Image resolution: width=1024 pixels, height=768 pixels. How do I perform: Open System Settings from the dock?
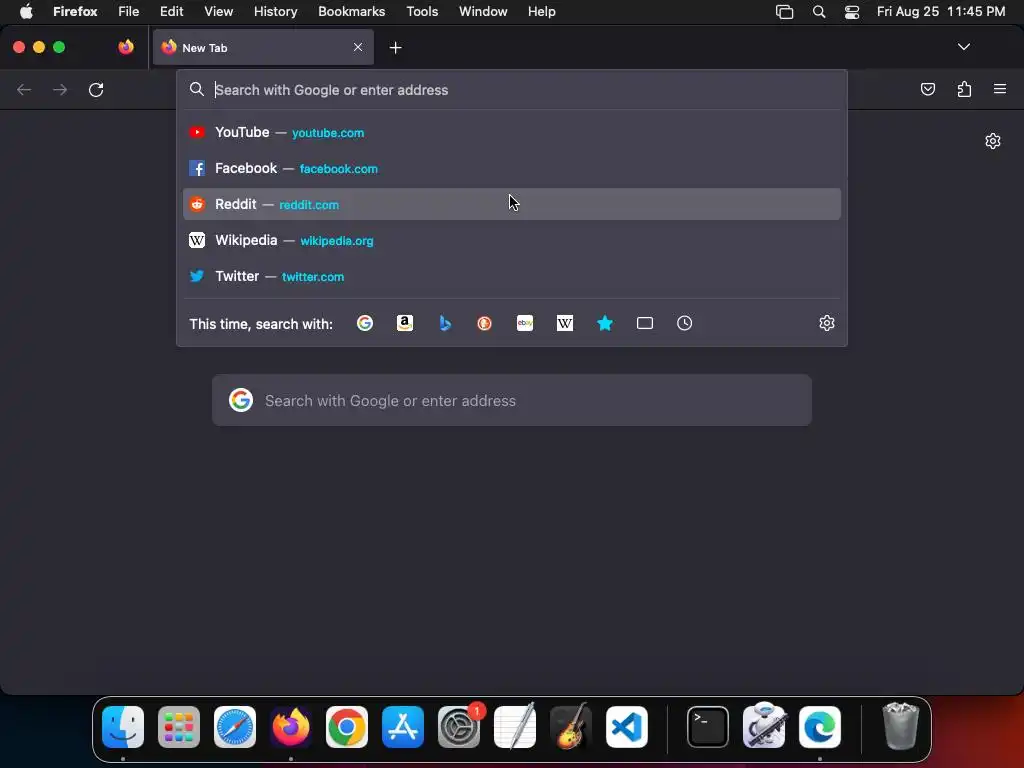click(x=459, y=727)
